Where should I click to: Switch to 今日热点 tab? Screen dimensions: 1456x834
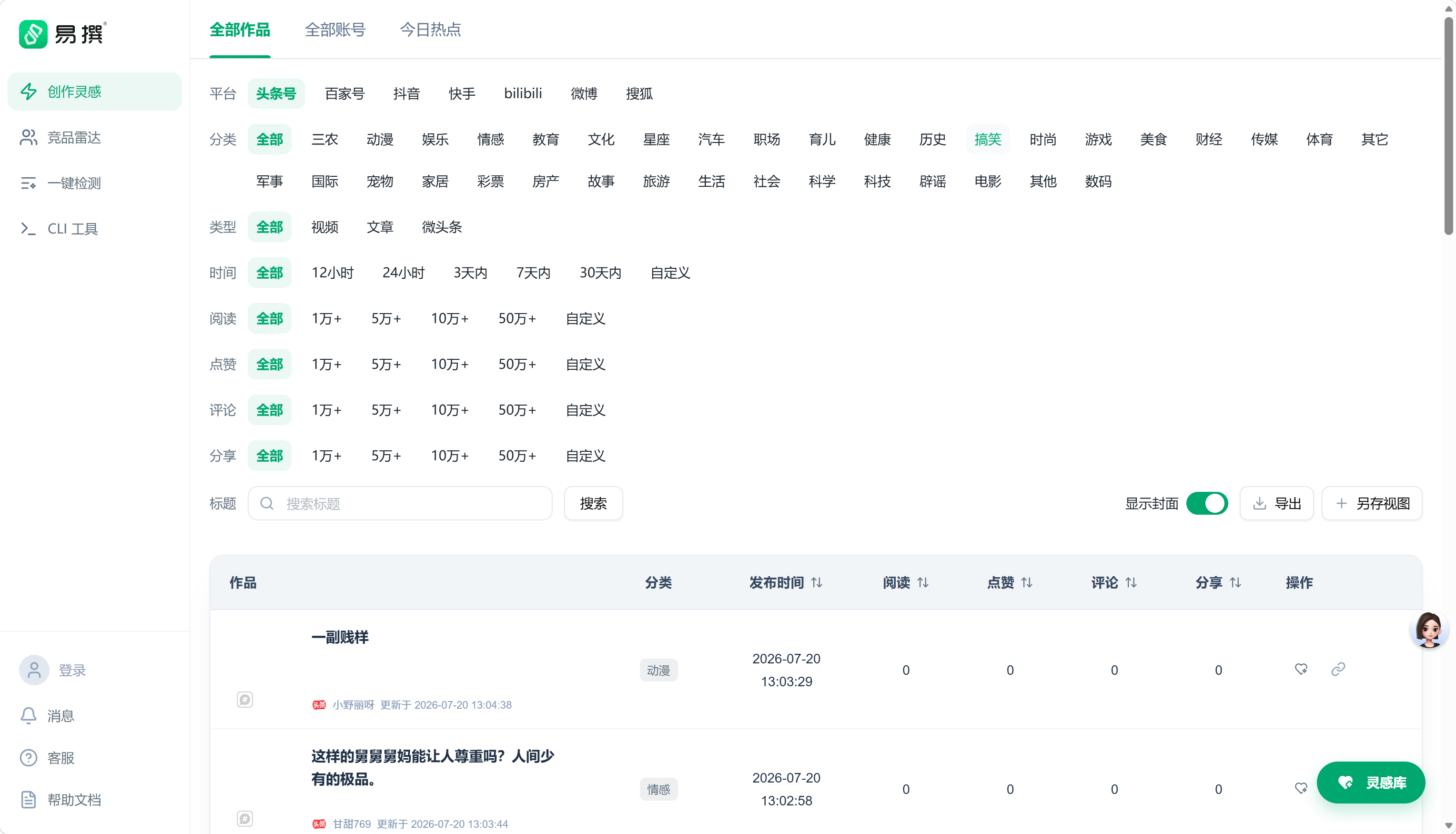tap(431, 30)
